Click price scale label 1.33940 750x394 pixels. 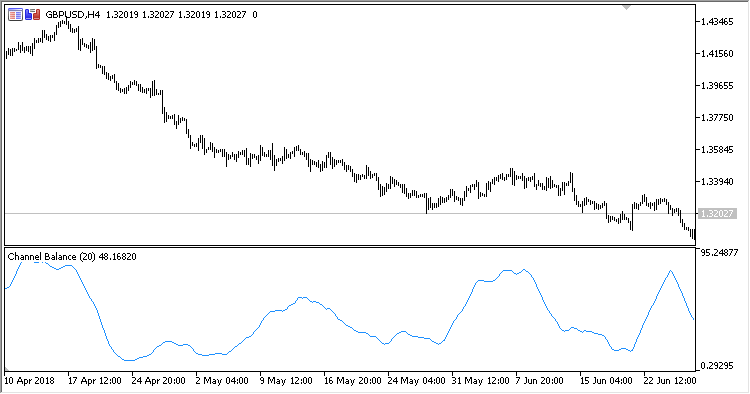click(717, 181)
